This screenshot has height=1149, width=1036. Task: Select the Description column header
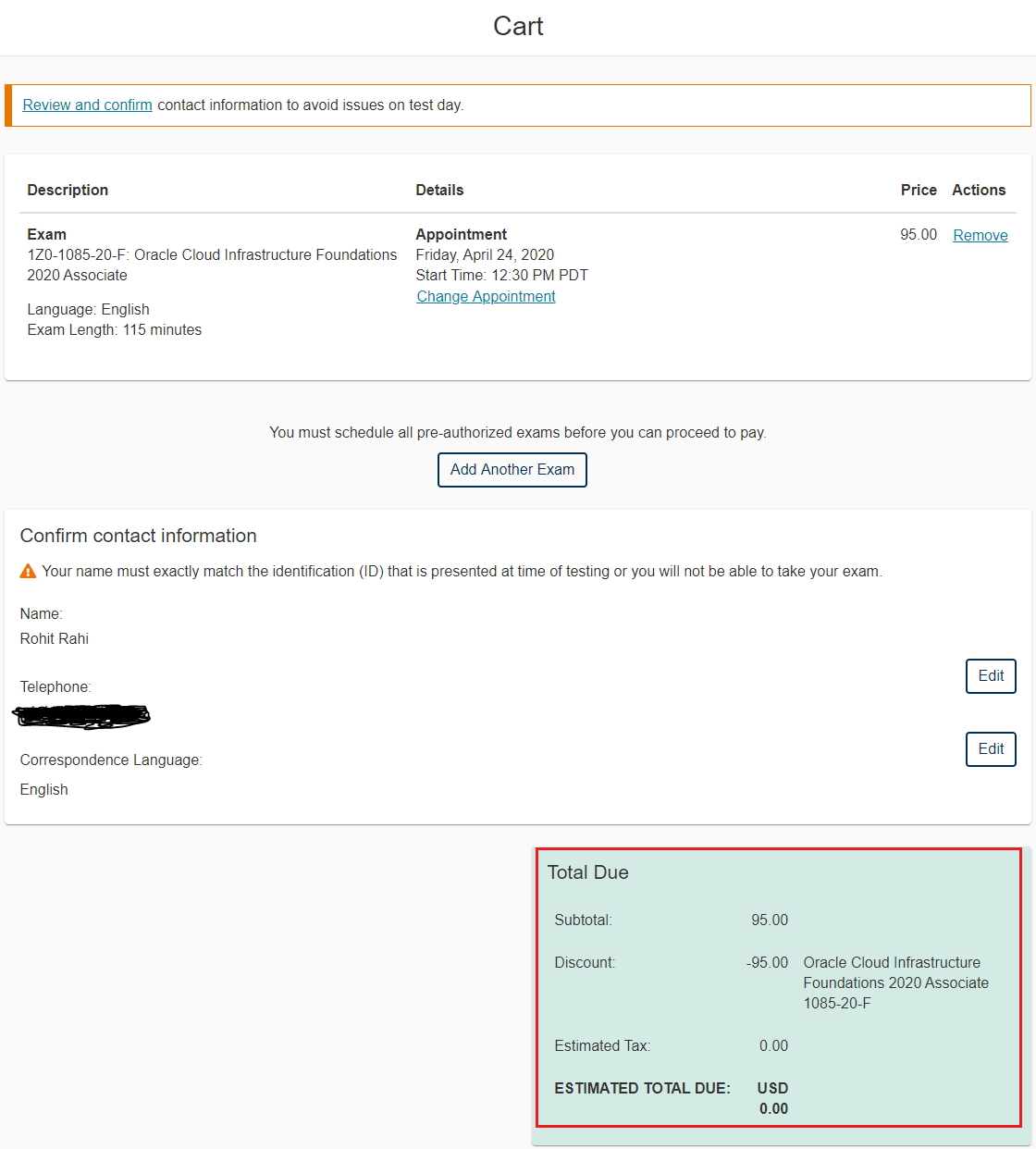coord(68,190)
